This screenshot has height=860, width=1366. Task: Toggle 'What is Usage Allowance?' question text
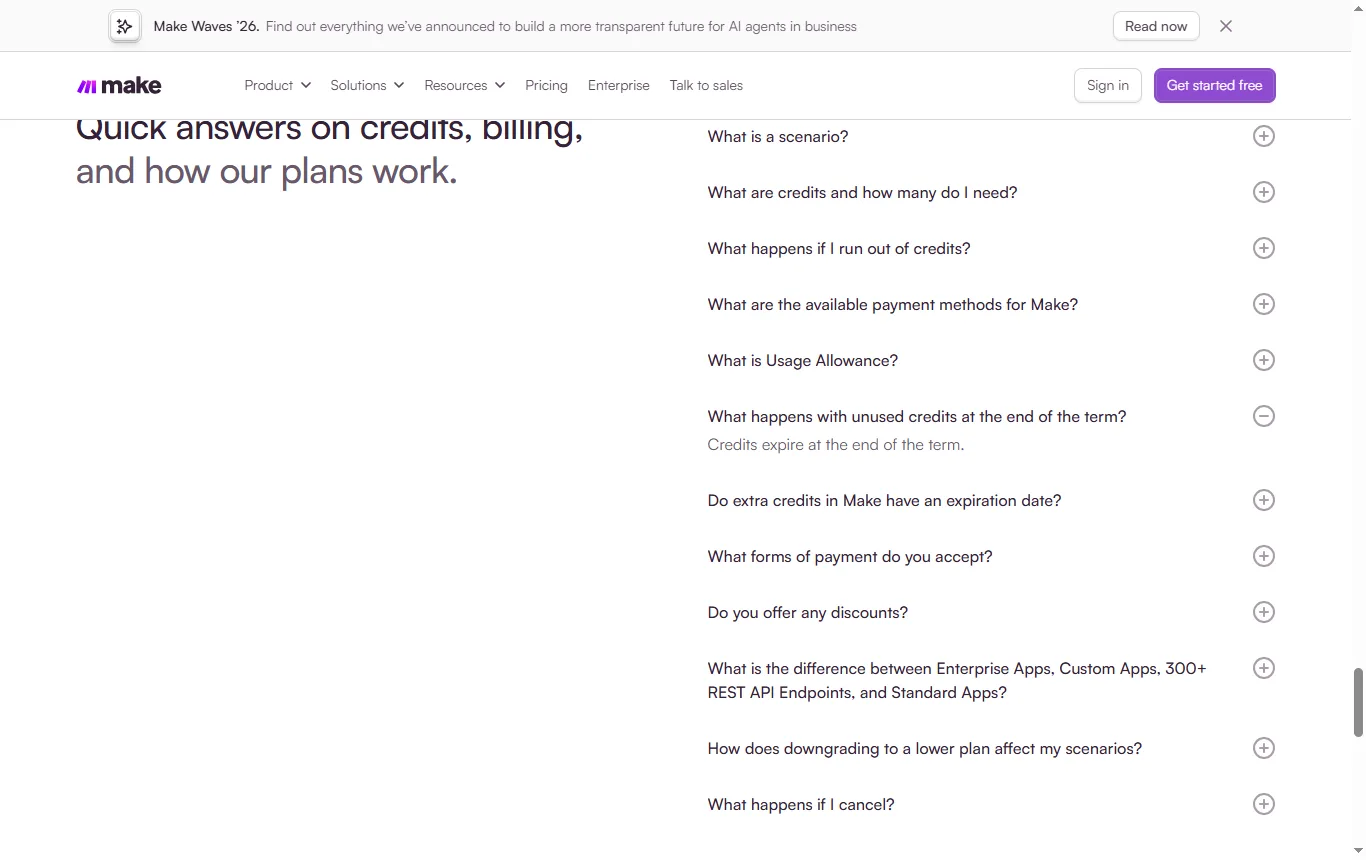(803, 361)
